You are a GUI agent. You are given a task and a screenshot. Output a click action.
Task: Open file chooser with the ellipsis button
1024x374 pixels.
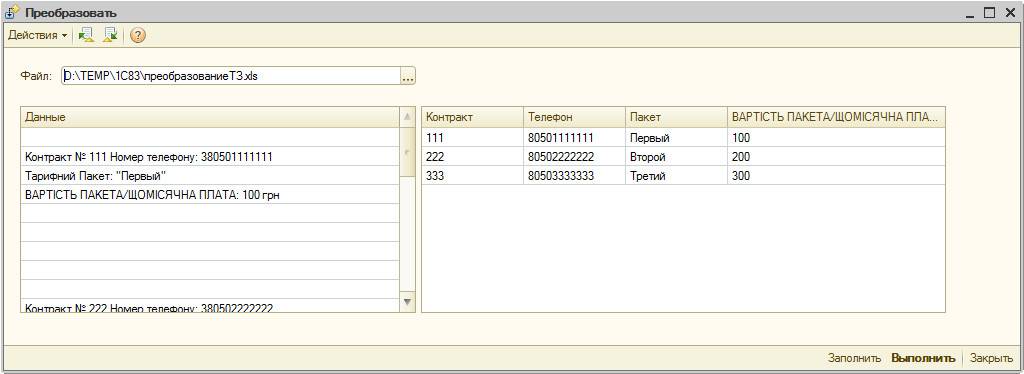tap(408, 76)
